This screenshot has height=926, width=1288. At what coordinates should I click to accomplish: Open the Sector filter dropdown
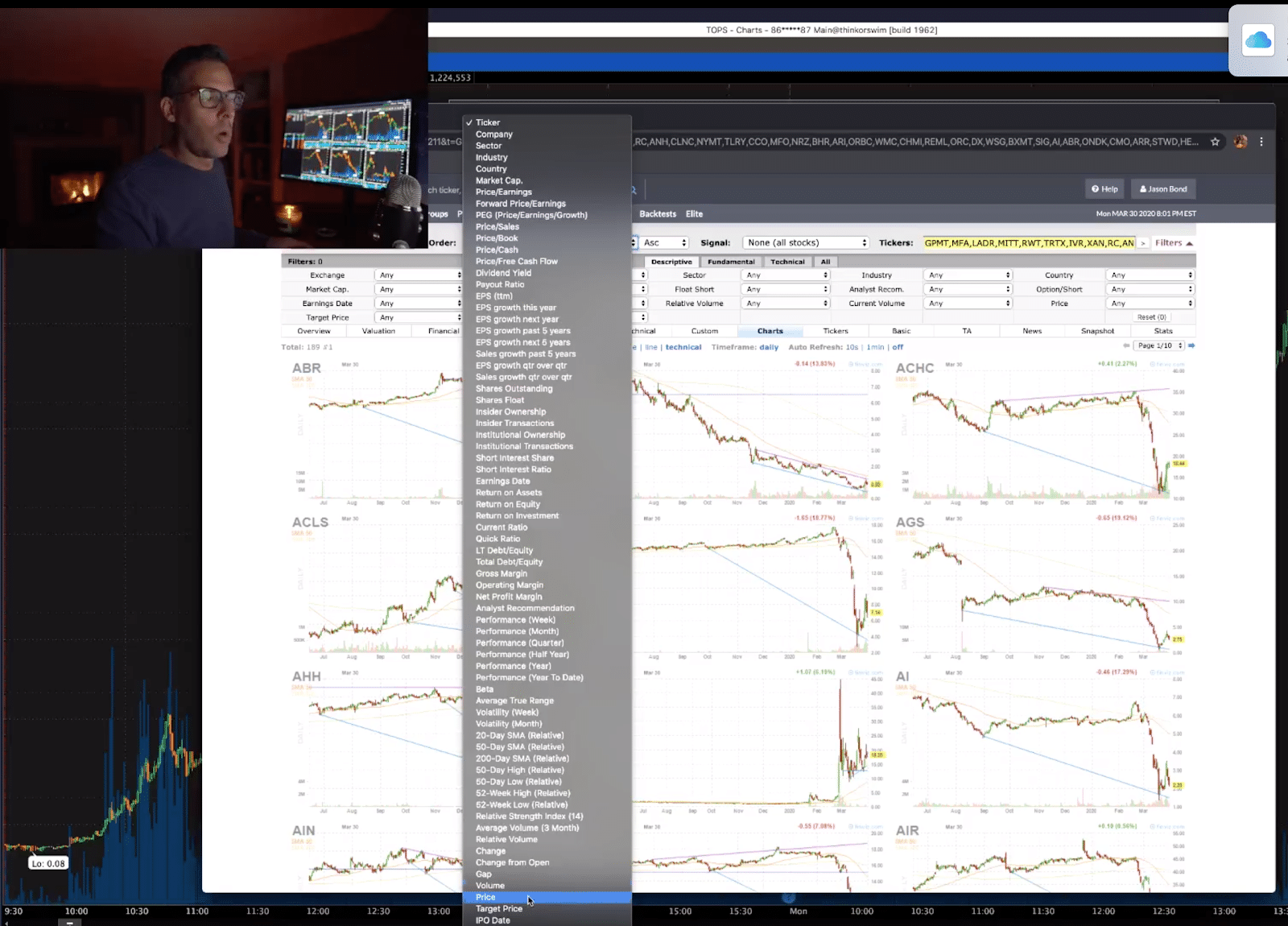coord(786,275)
